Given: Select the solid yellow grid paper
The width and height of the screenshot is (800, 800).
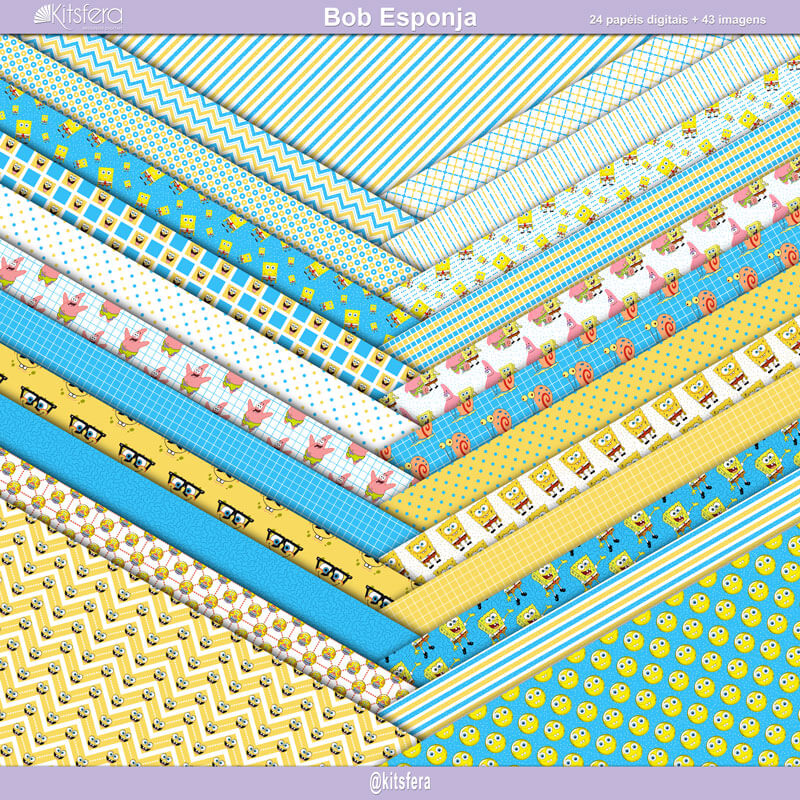Looking at the screenshot, I should [597, 505].
